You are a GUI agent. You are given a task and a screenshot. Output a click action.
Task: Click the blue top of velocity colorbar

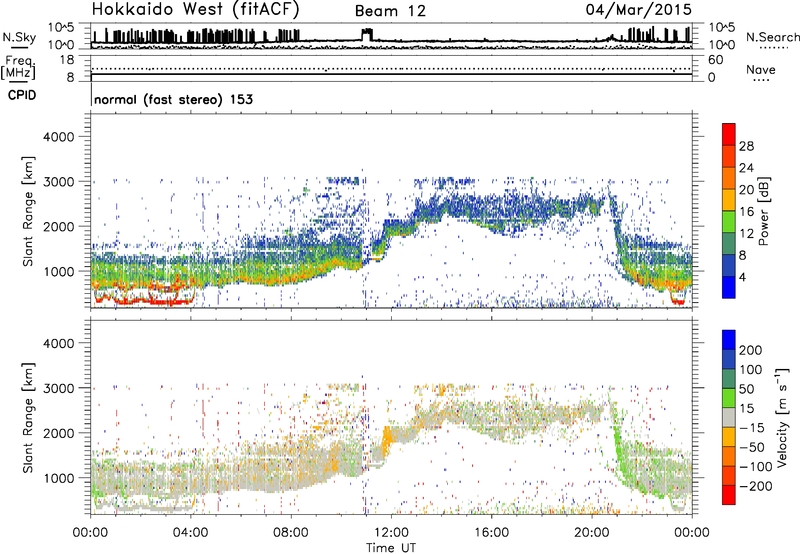729,340
